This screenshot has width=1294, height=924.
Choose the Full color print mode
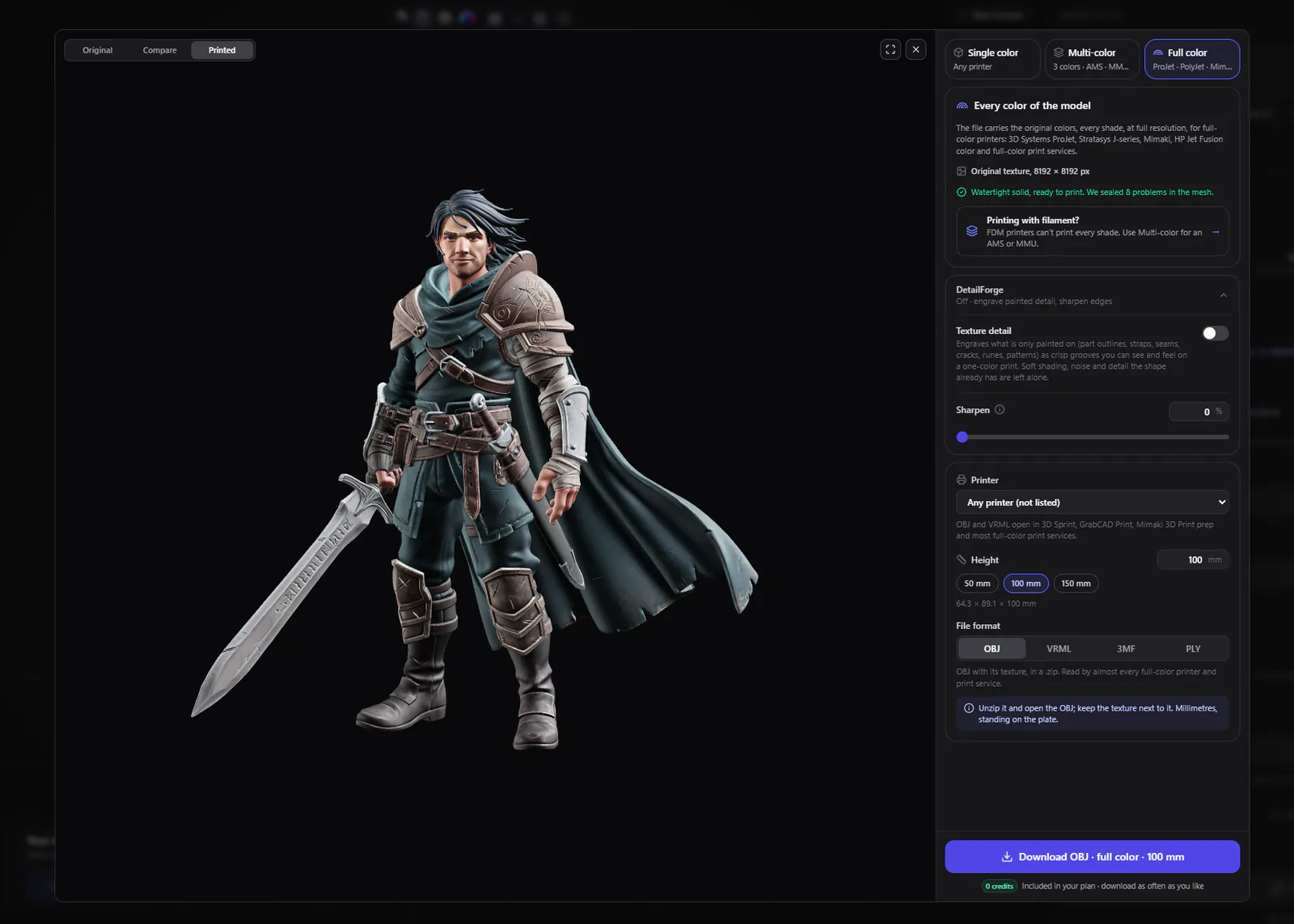coord(1192,59)
